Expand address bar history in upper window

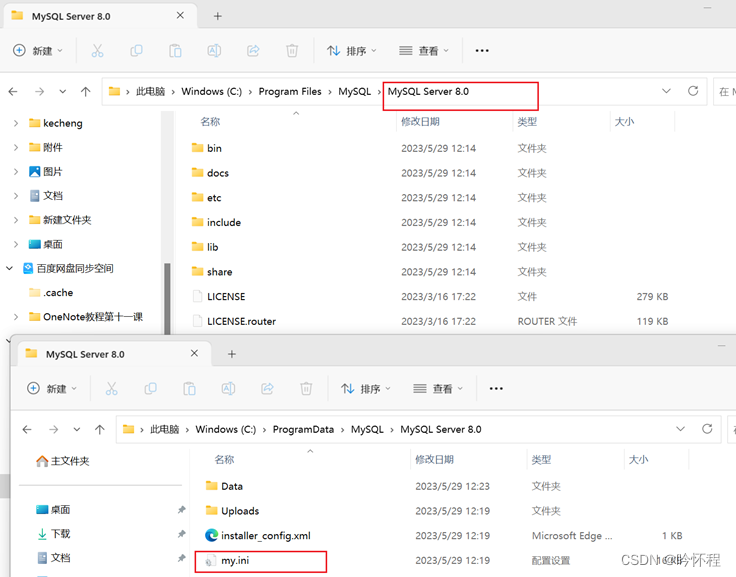(667, 91)
